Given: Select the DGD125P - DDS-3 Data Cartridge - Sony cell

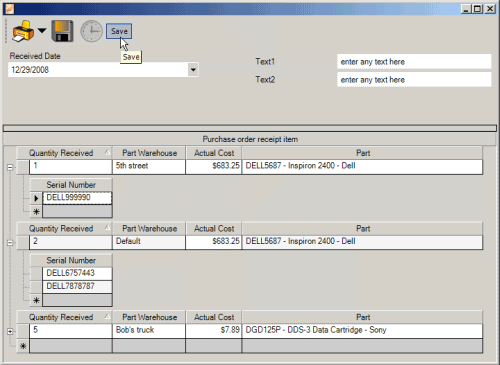Looking at the screenshot, I should [x=362, y=331].
